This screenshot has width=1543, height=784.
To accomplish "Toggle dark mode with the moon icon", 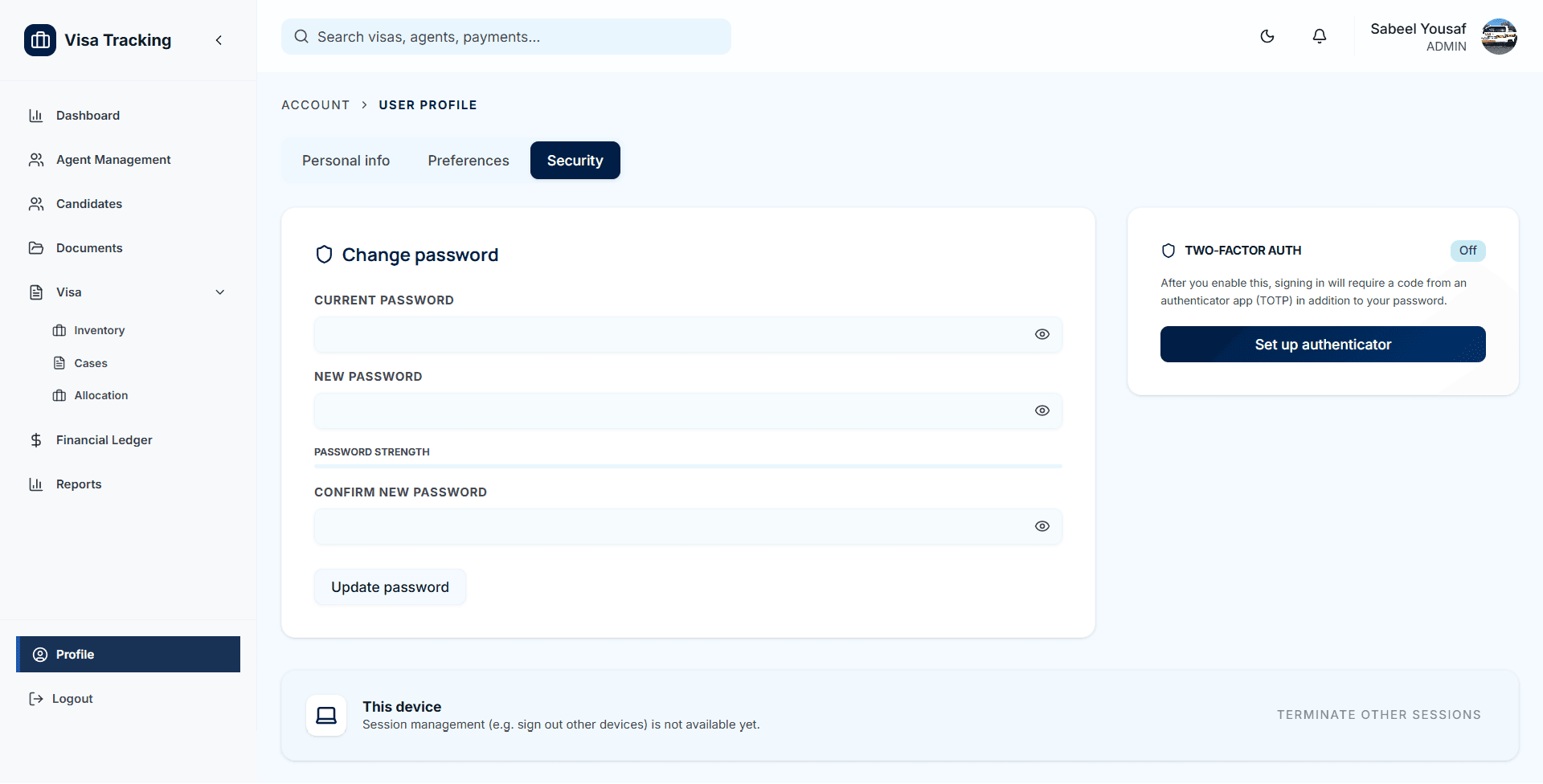I will pyautogui.click(x=1267, y=36).
